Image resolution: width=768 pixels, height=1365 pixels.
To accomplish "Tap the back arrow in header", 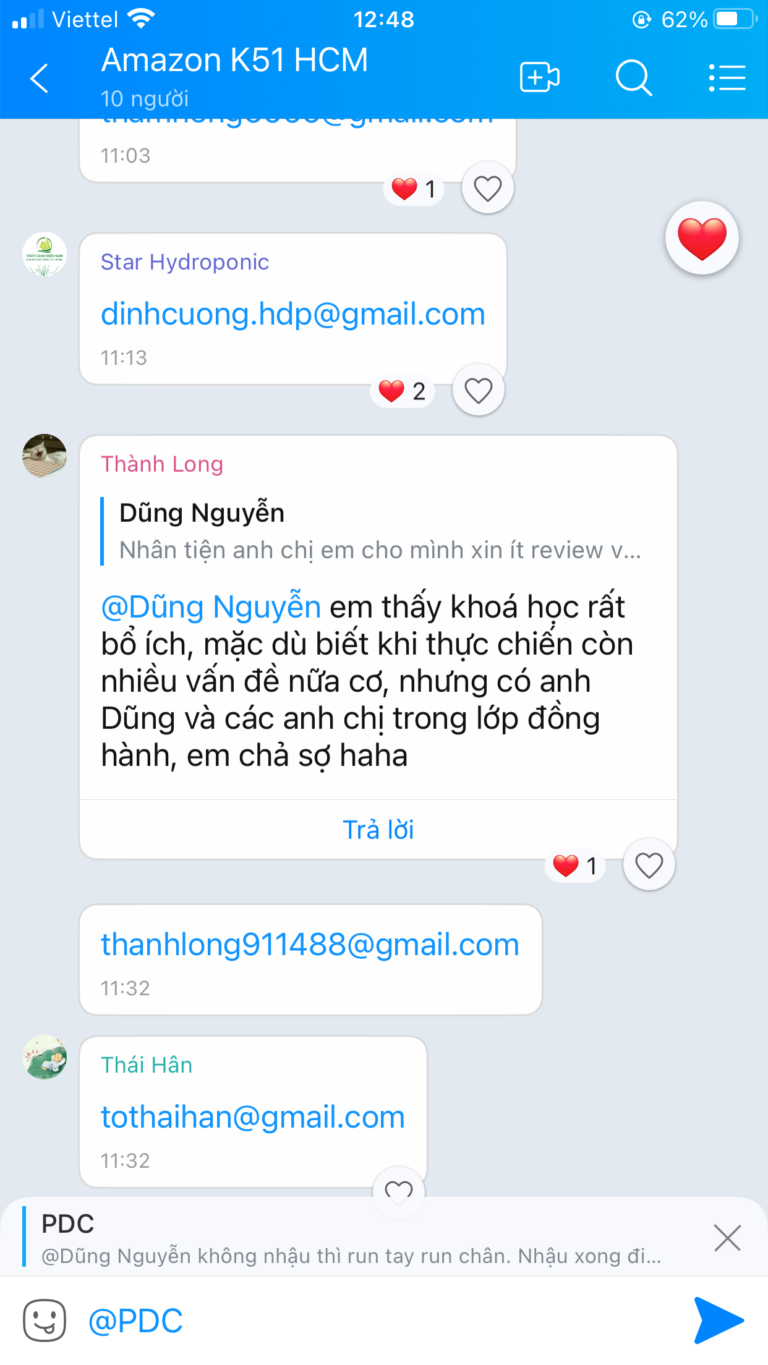I will click(39, 78).
